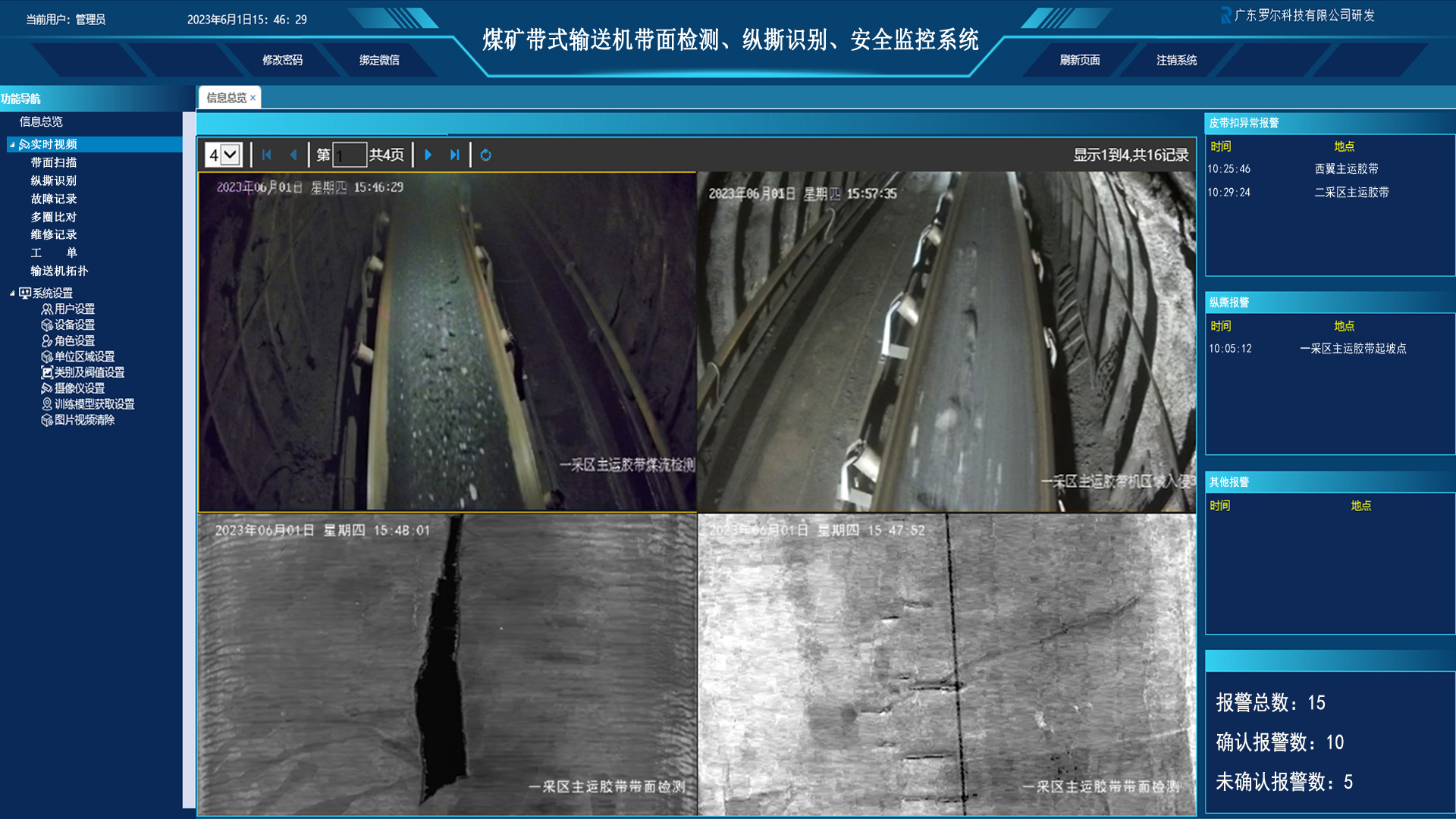Collapse the 系统设置 tree node
This screenshot has width=1456, height=819.
(x=12, y=293)
